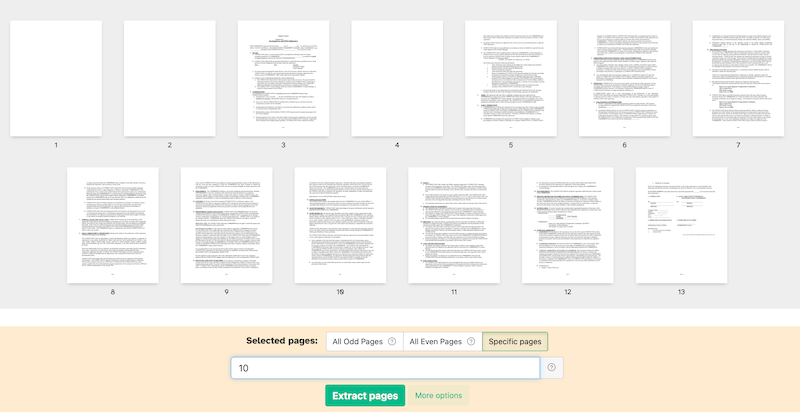
Task: Select page 4 thumbnail
Action: click(x=397, y=79)
